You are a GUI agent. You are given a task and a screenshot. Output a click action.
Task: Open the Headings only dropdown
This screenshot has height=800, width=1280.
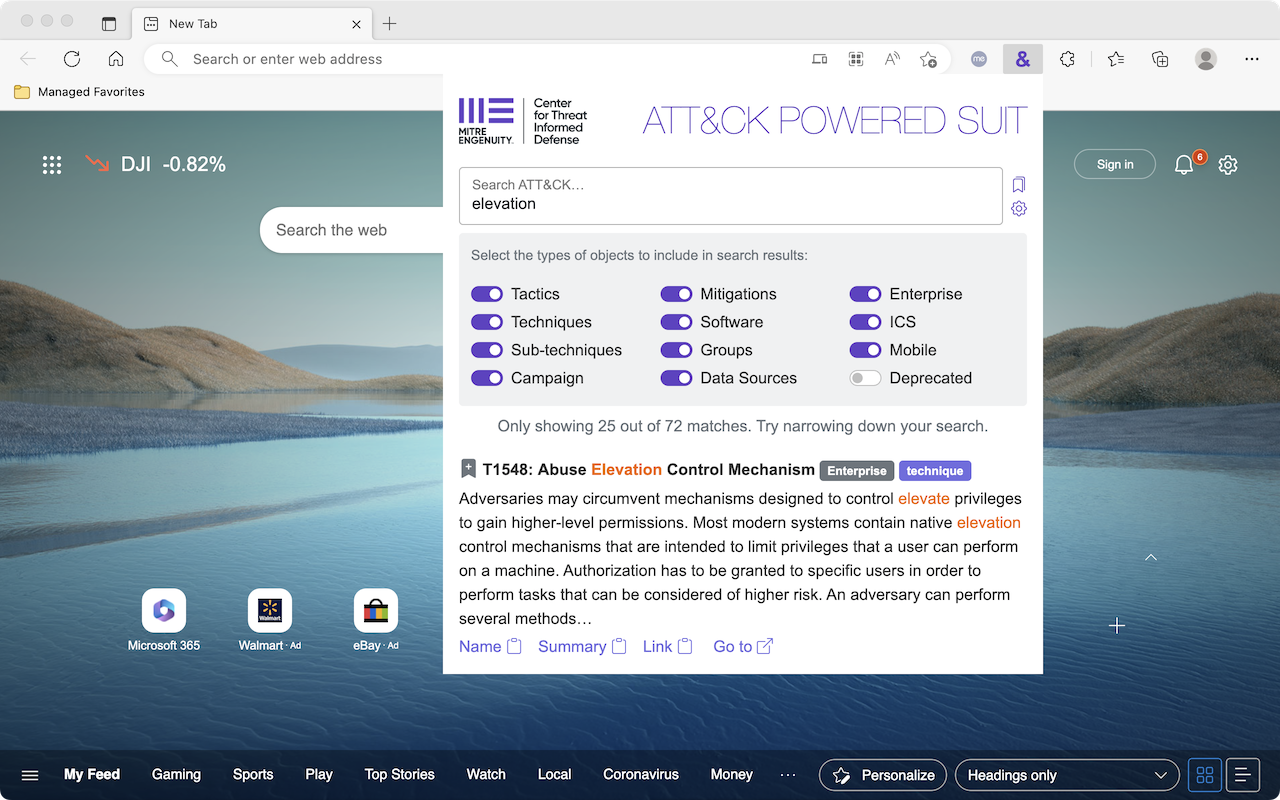point(1067,775)
